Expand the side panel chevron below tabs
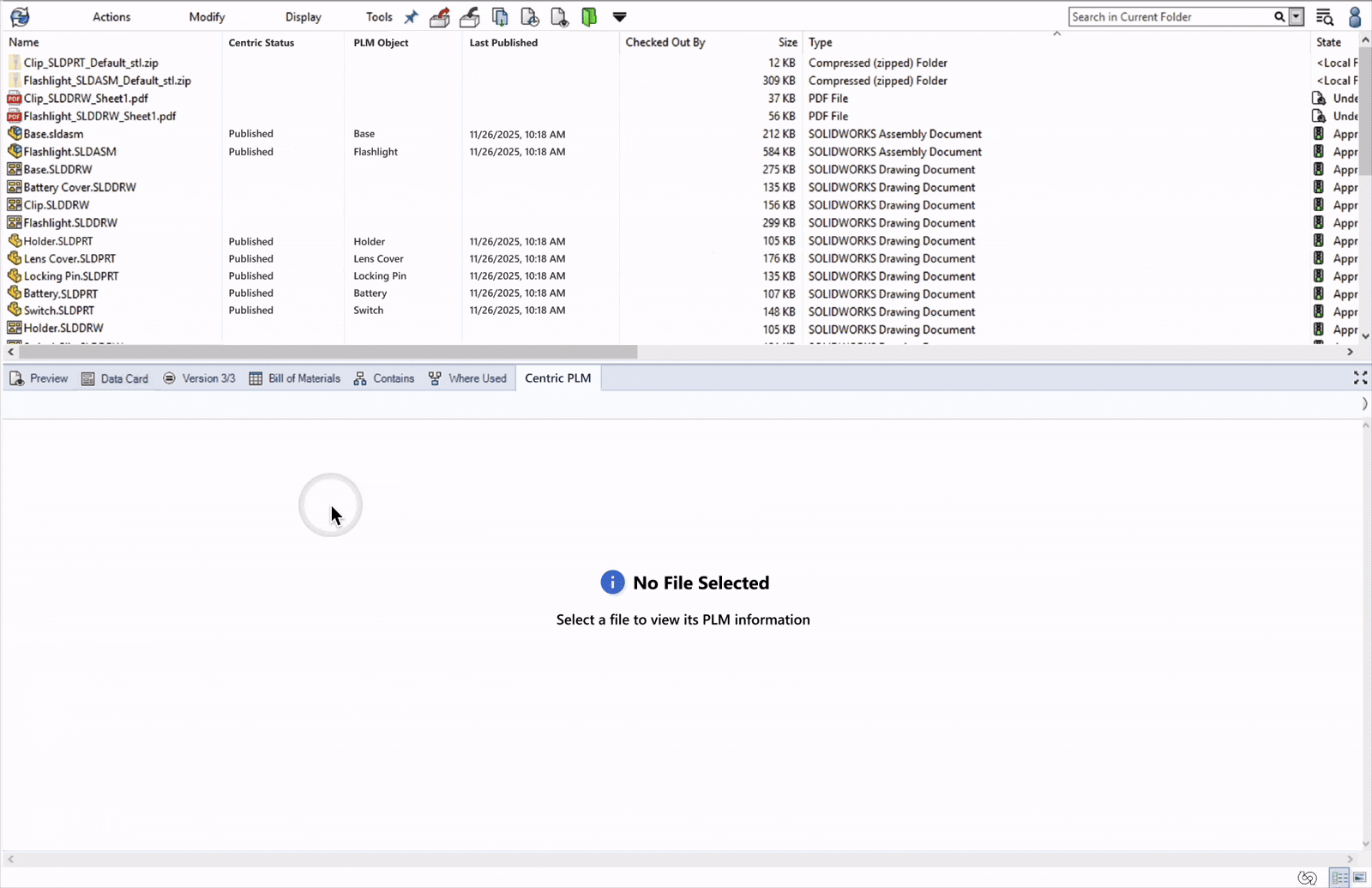1372x888 pixels. [1363, 404]
